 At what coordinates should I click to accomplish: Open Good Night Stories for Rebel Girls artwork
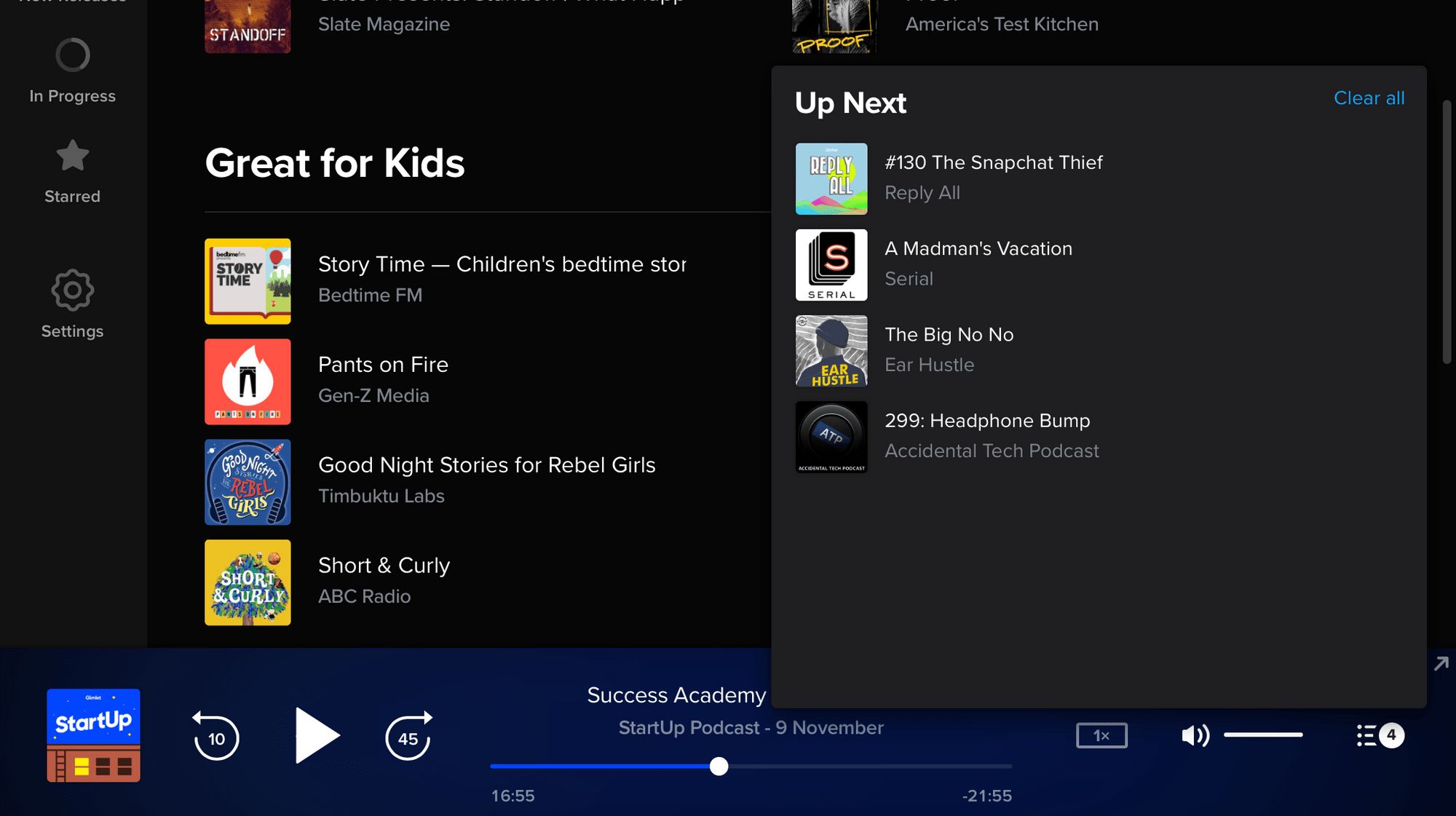tap(248, 483)
